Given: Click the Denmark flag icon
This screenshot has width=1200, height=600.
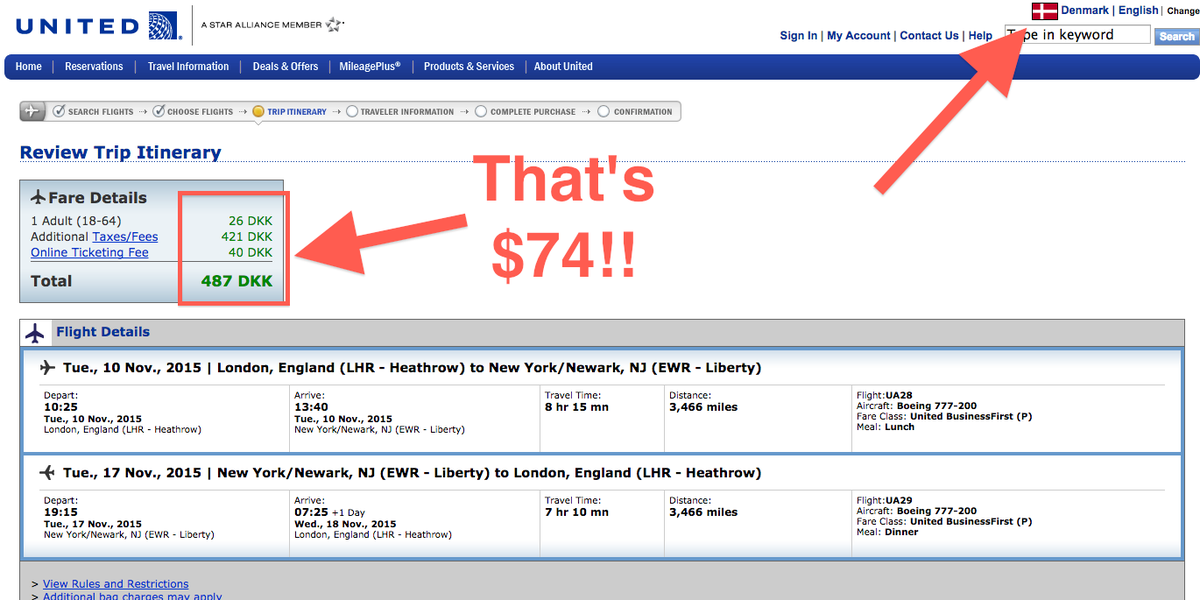Looking at the screenshot, I should (1045, 11).
